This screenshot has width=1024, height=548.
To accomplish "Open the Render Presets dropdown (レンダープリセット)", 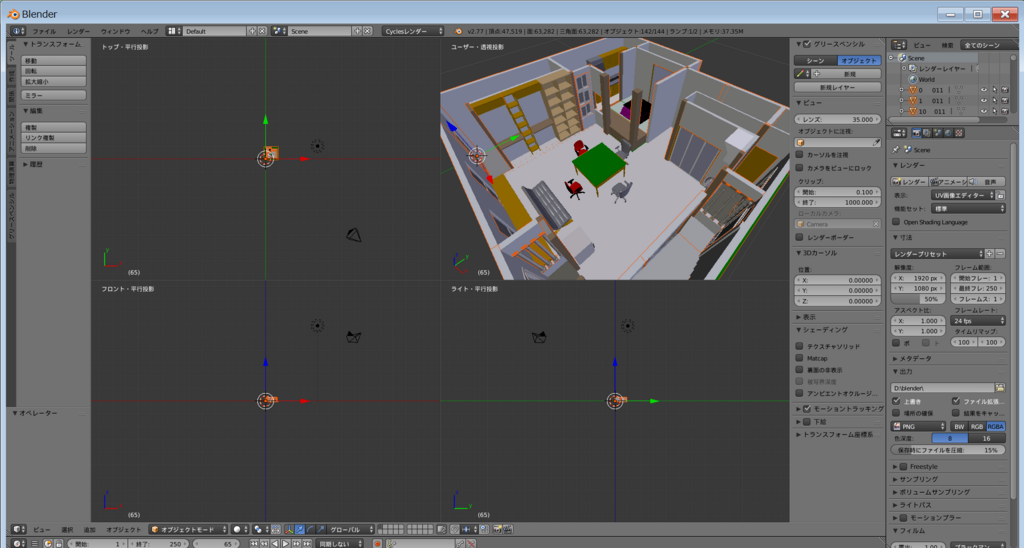I will (937, 253).
